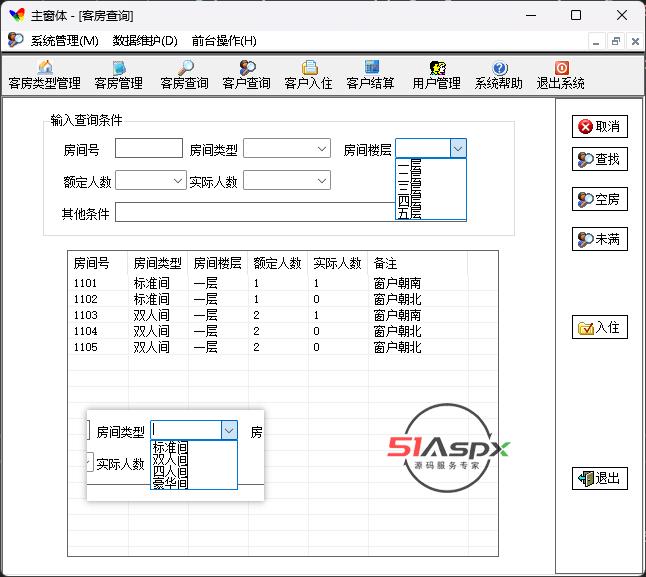Viewport: 646px width, 577px height.
Task: Click the 查找 search button
Action: (x=599, y=159)
